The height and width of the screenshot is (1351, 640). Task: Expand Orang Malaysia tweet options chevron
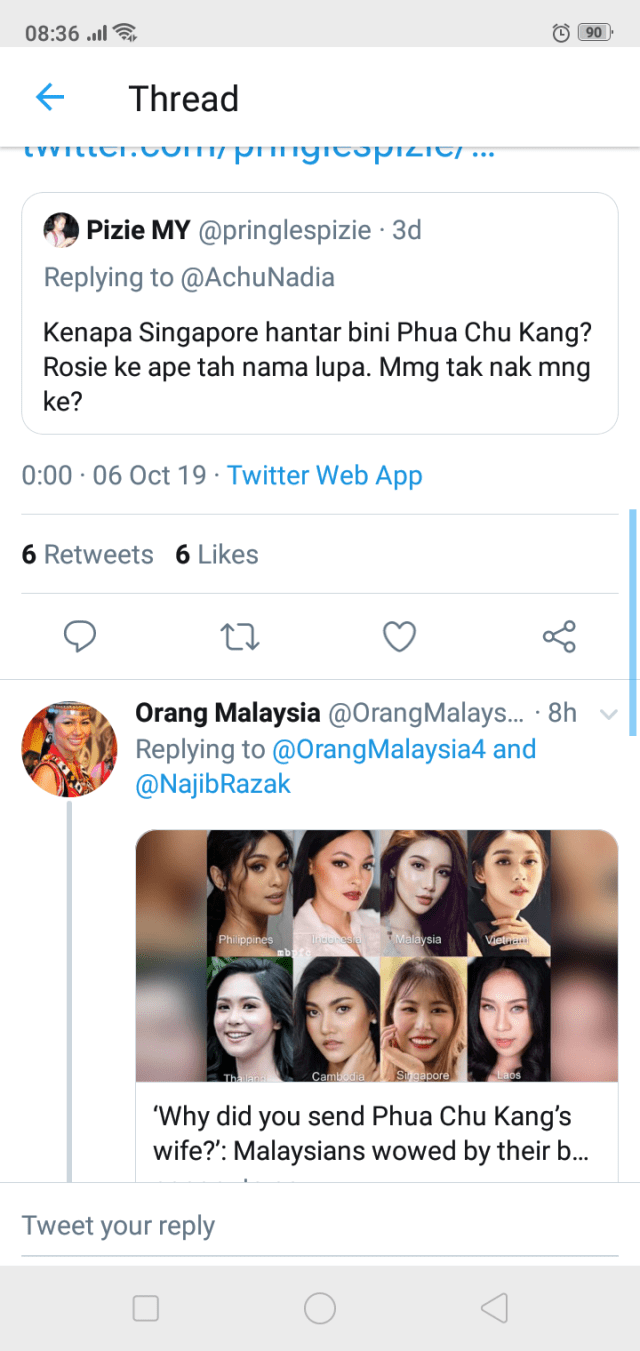click(608, 714)
